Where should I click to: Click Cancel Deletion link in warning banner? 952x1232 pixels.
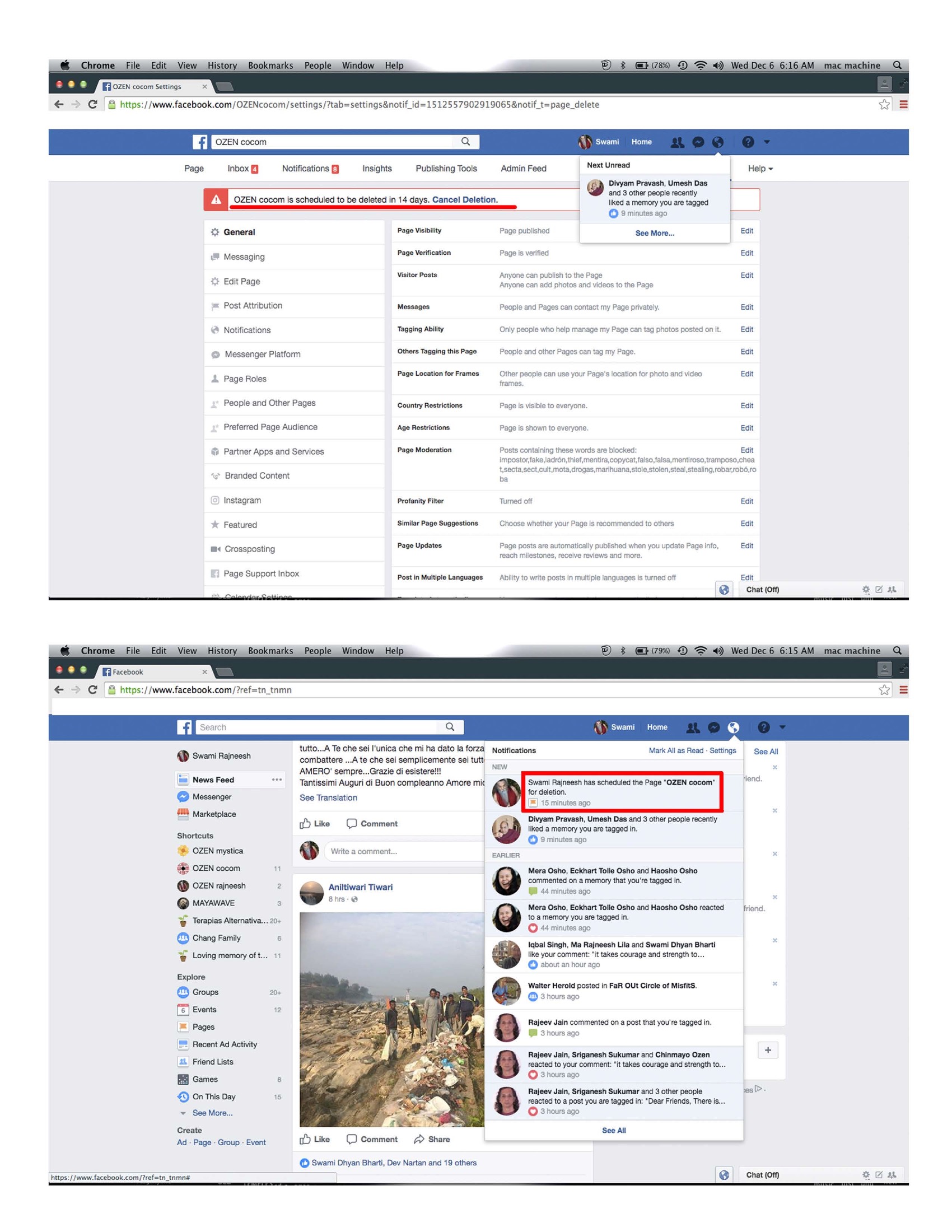[465, 200]
